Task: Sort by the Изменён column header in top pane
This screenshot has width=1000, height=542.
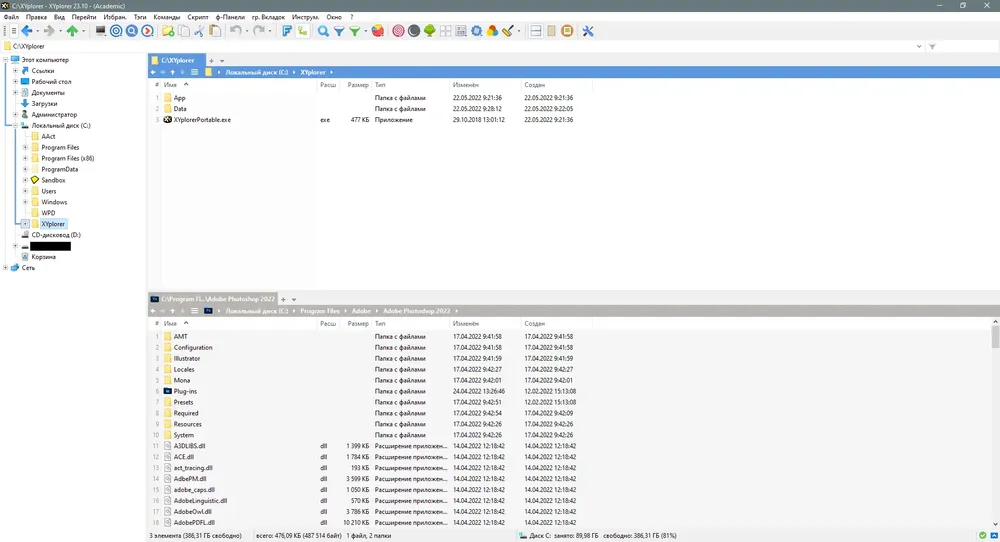Action: pyautogui.click(x=466, y=85)
